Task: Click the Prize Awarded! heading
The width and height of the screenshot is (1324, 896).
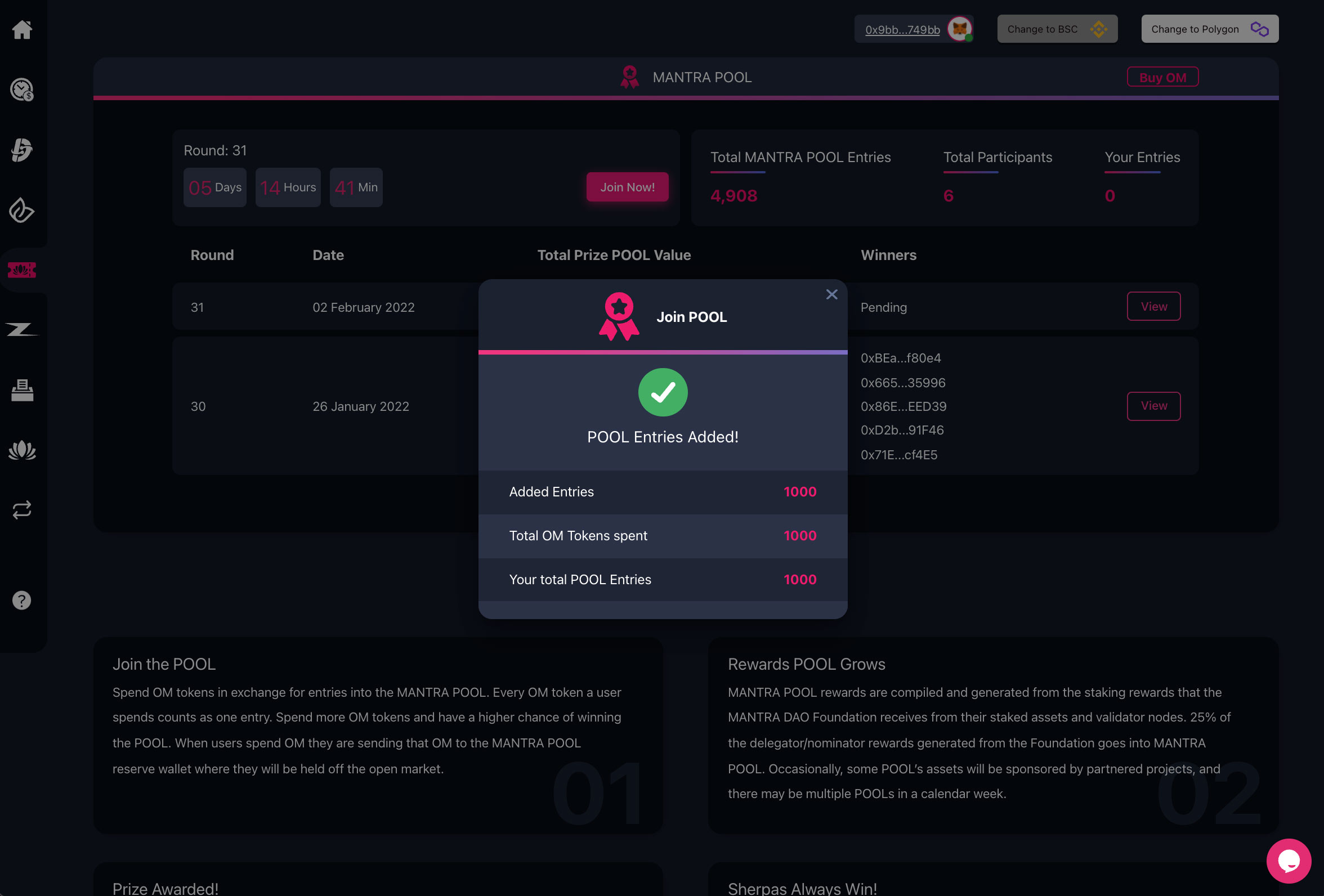Action: (165, 889)
